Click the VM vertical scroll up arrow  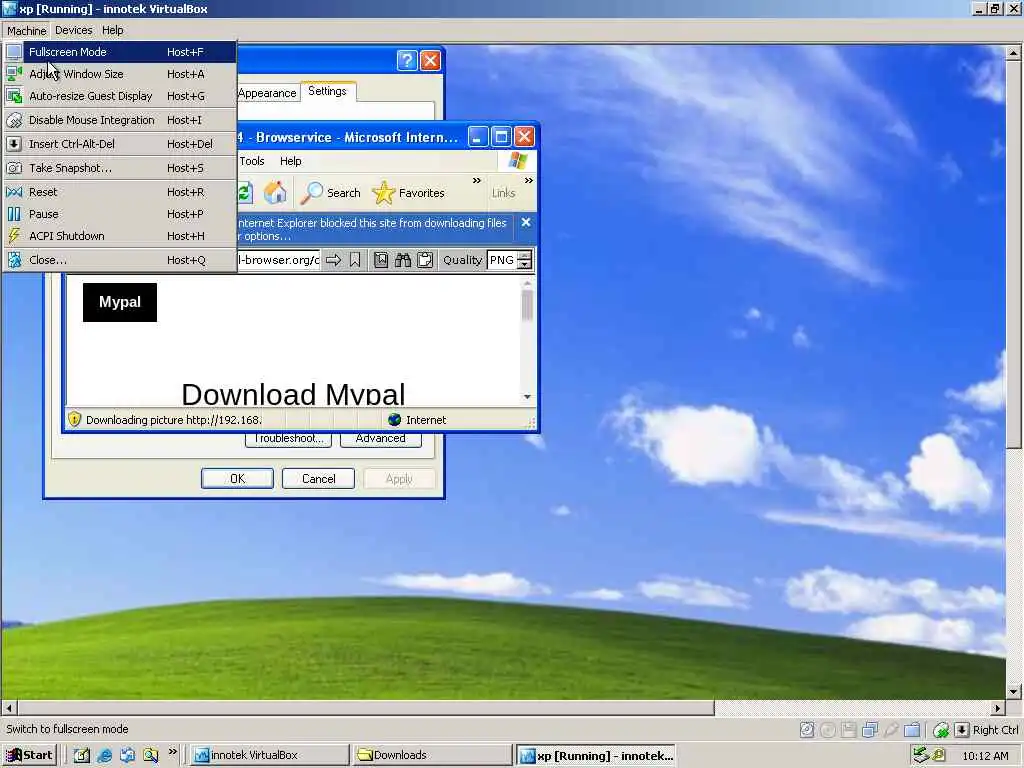point(1013,53)
